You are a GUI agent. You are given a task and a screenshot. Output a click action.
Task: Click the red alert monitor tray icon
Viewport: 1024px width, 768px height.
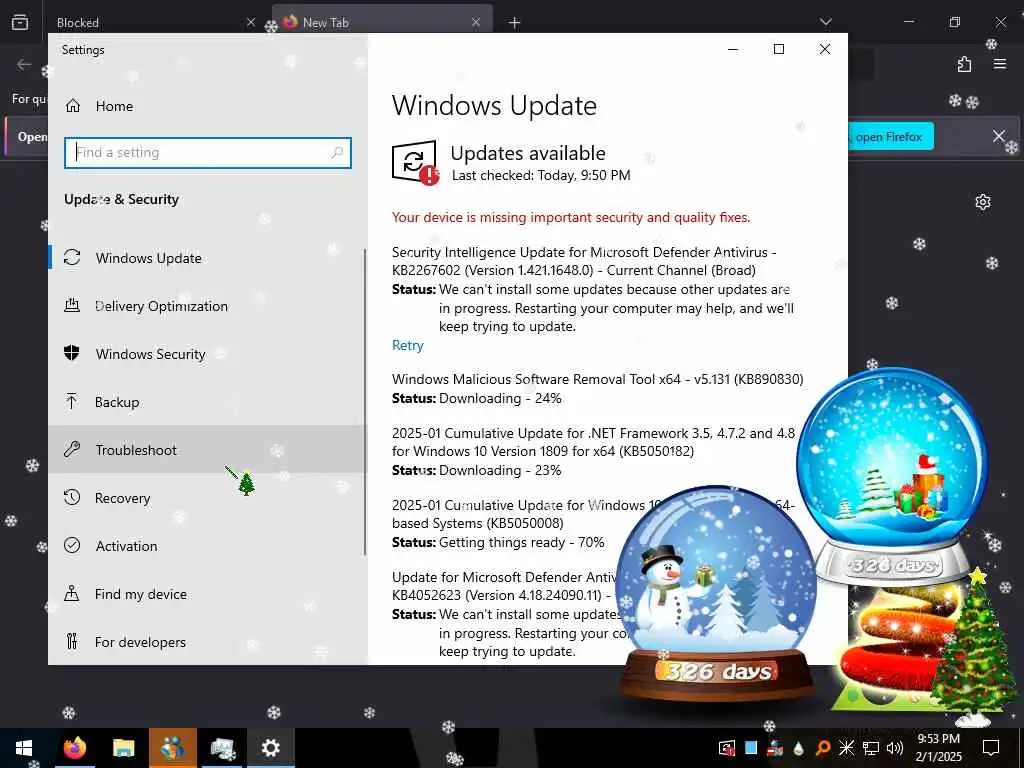726,748
